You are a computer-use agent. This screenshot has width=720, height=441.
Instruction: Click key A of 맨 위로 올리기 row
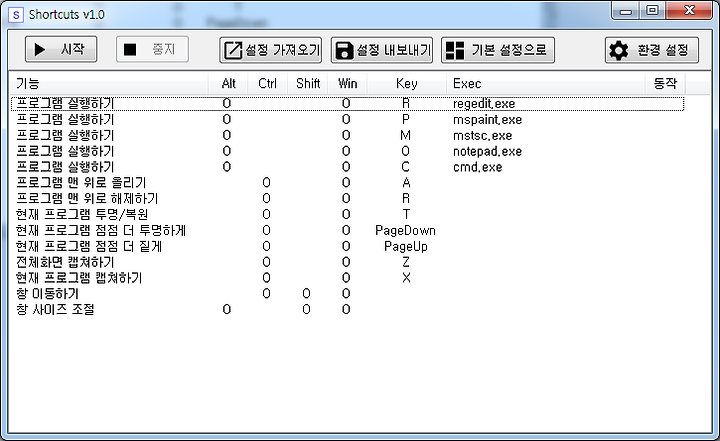tap(406, 183)
